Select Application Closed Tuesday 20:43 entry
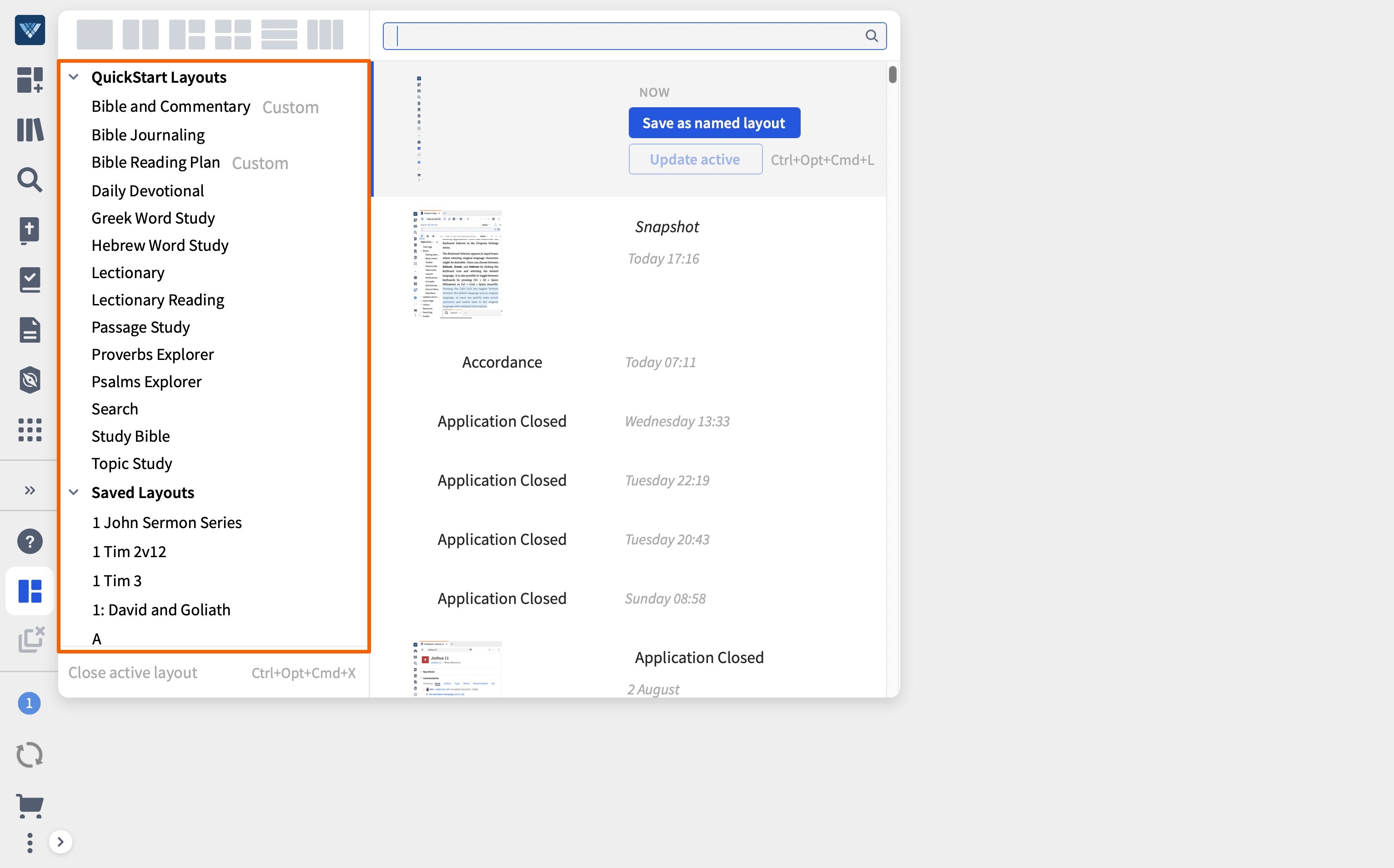The height and width of the screenshot is (868, 1394). [x=630, y=539]
